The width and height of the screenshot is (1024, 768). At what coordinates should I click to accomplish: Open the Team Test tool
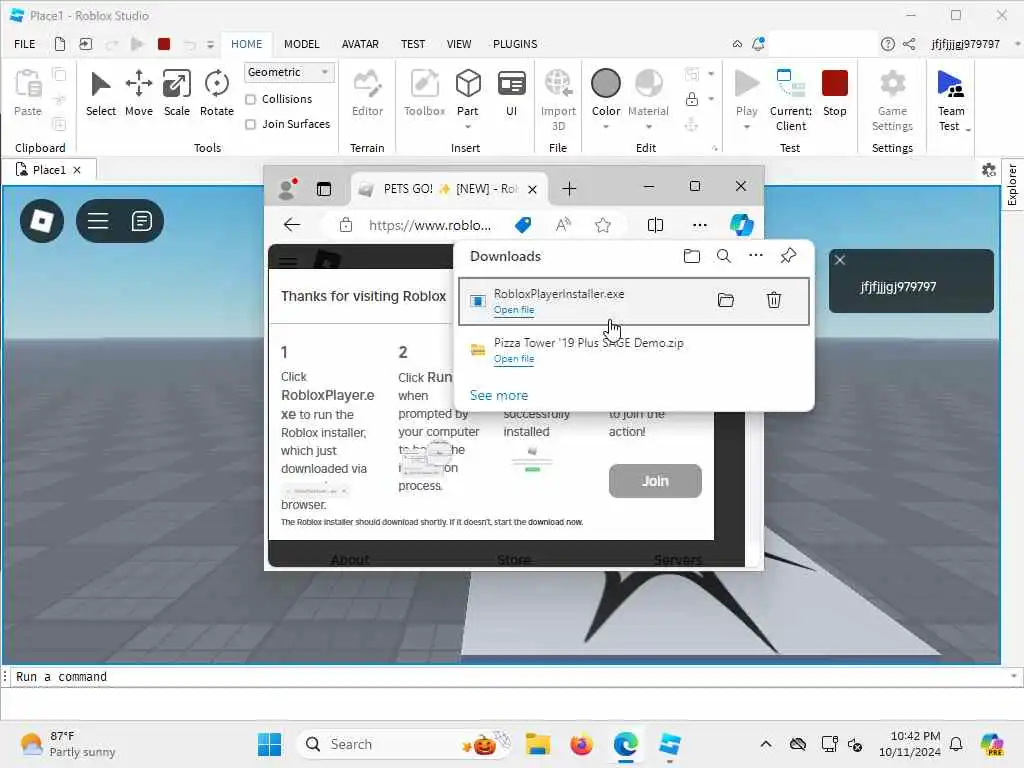950,99
